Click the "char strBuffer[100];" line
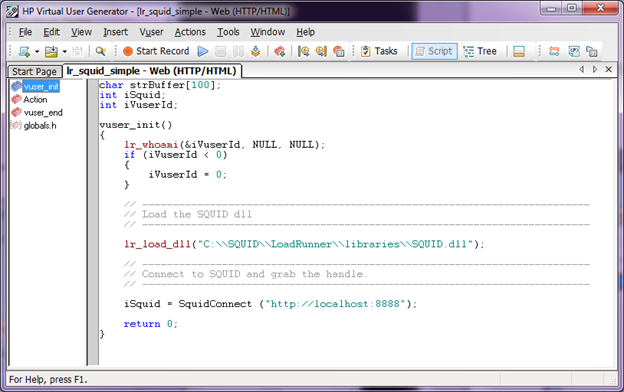Image resolution: width=624 pixels, height=392 pixels. (160, 85)
